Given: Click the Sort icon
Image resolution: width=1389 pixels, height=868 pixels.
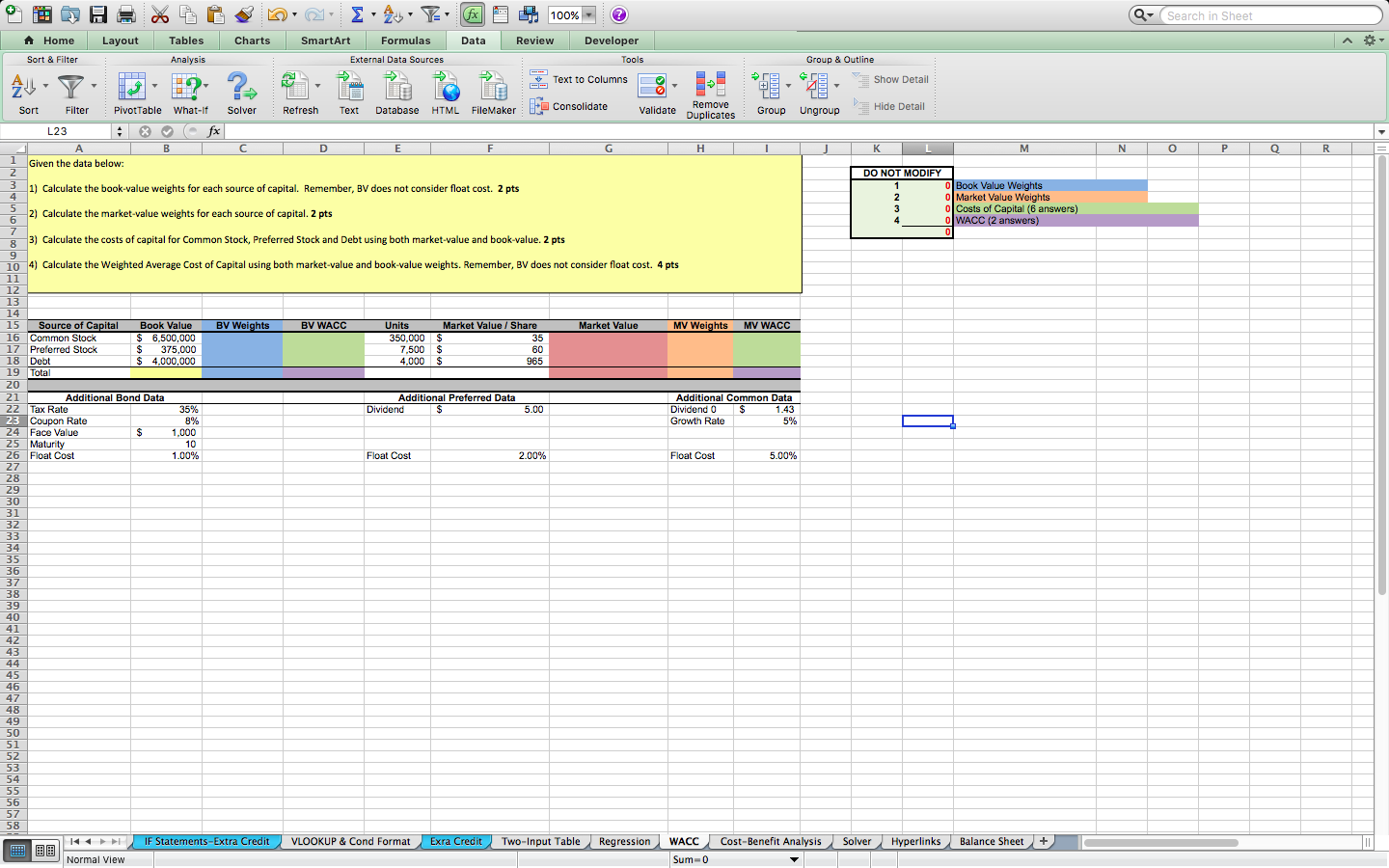Looking at the screenshot, I should point(21,92).
